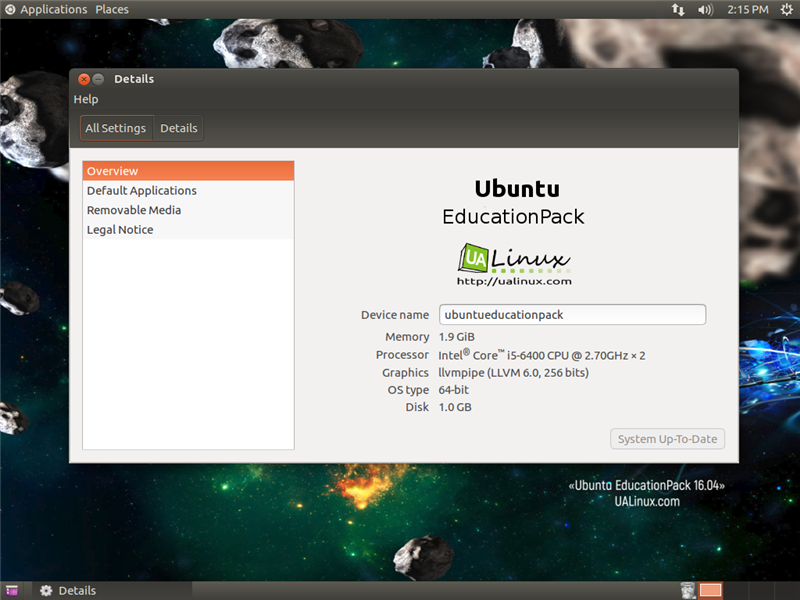The image size is (800, 600).
Task: Open the Legal Notice section
Action: pos(188,230)
